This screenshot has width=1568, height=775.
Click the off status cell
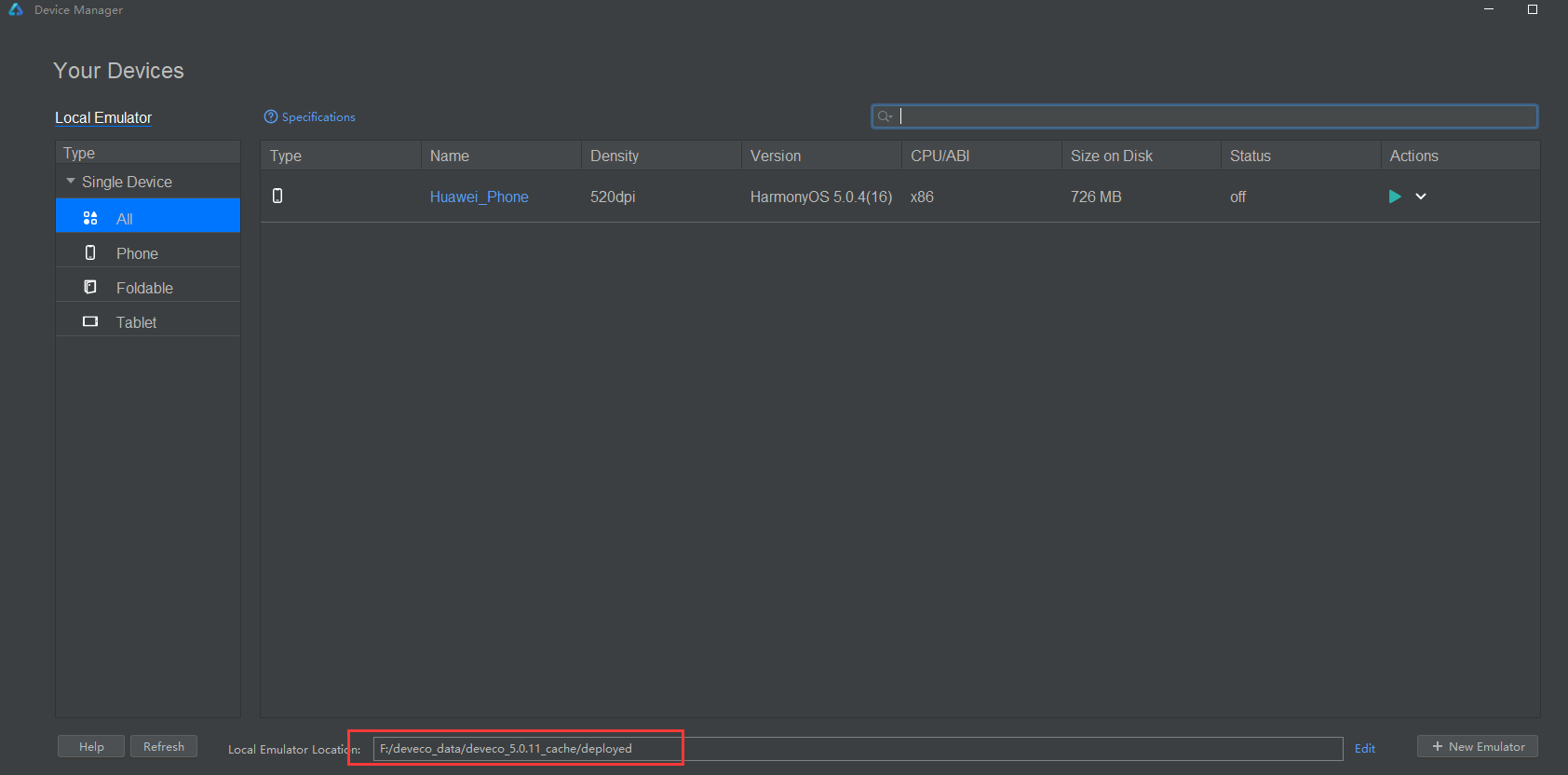tap(1237, 197)
